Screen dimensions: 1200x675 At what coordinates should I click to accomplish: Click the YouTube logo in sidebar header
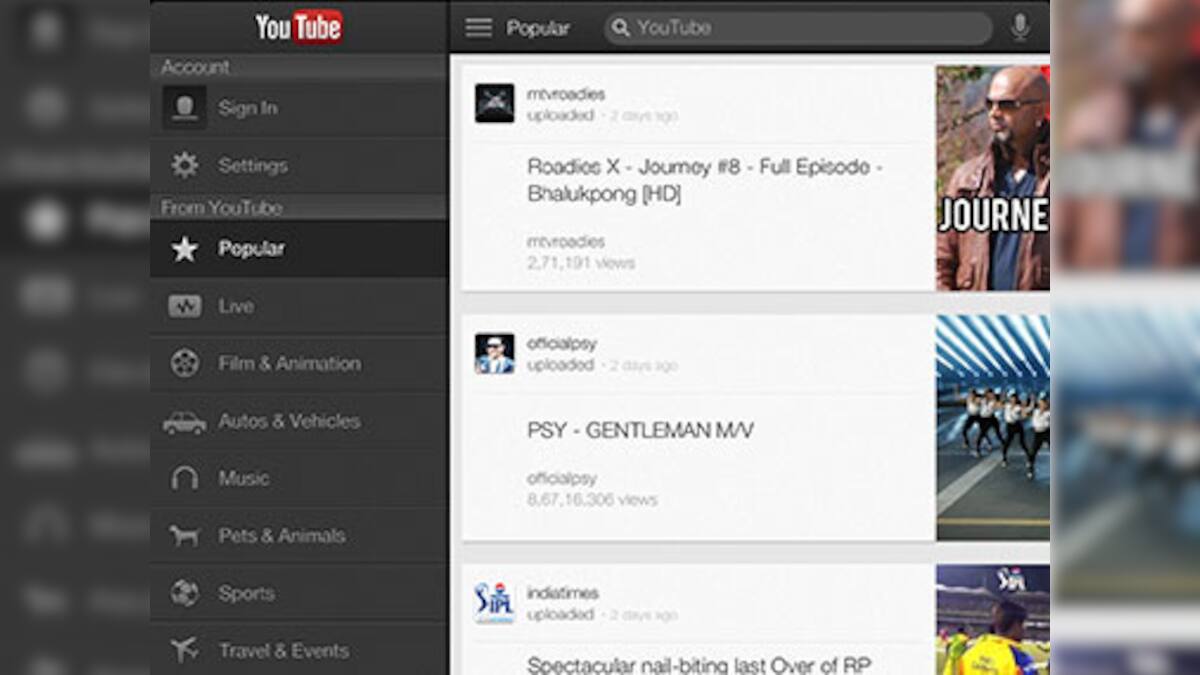tap(299, 27)
